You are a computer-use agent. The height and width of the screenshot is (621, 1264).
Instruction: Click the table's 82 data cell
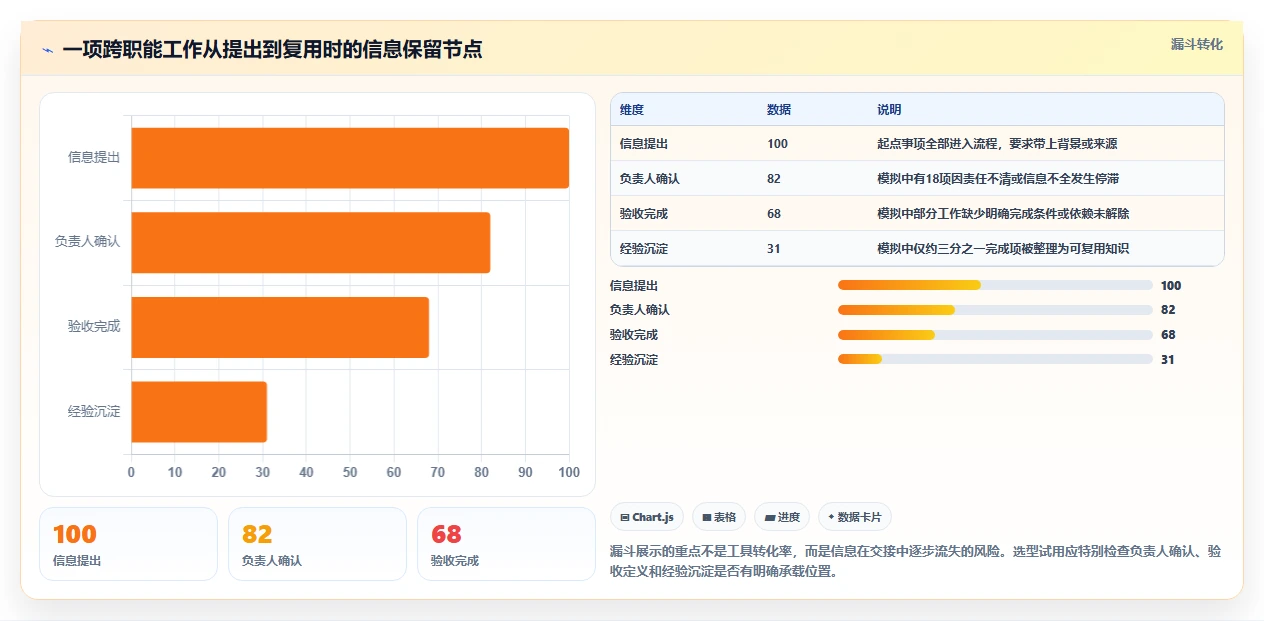774,179
